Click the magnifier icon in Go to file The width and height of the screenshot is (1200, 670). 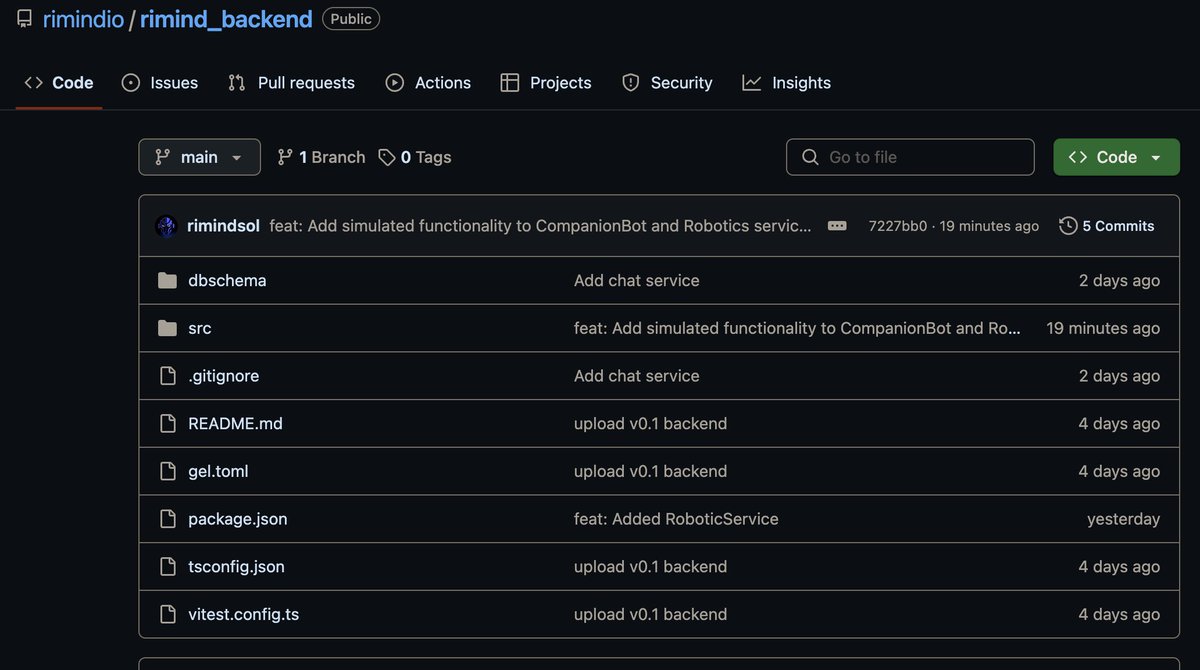tap(810, 157)
